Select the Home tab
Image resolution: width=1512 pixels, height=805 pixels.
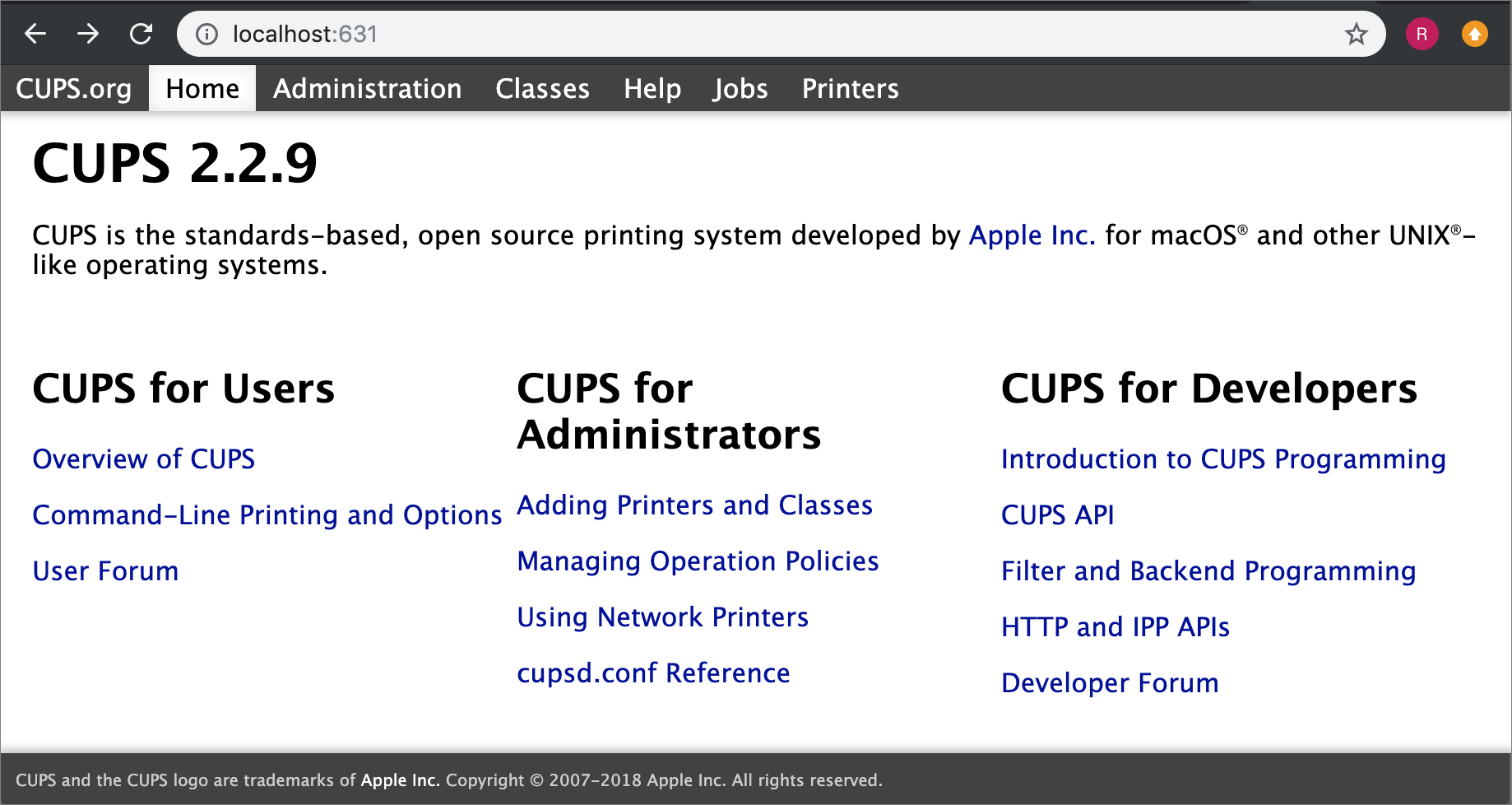click(202, 88)
